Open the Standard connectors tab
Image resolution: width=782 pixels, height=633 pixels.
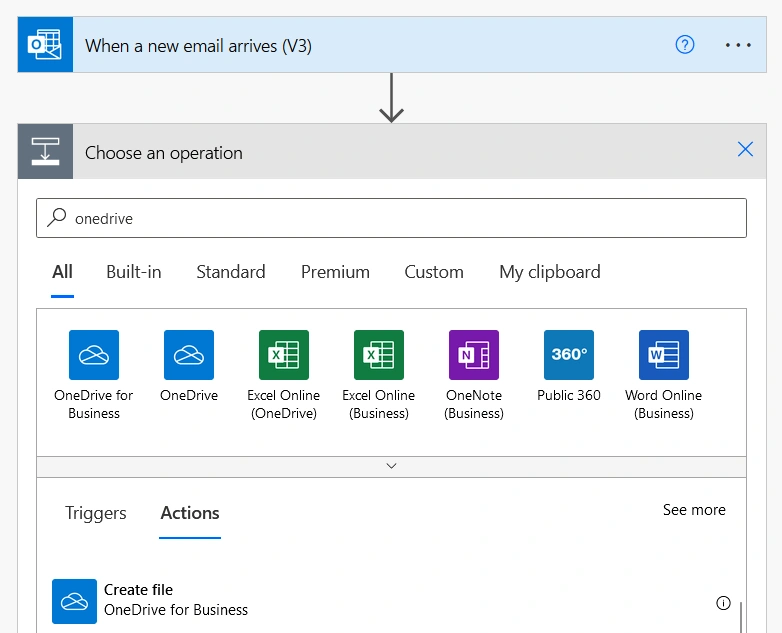click(x=231, y=272)
